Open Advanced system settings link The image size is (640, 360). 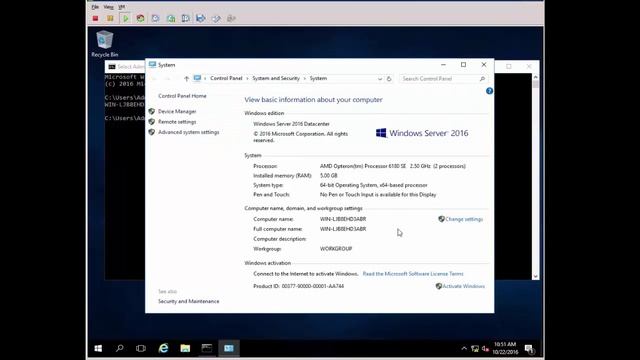[x=189, y=132]
